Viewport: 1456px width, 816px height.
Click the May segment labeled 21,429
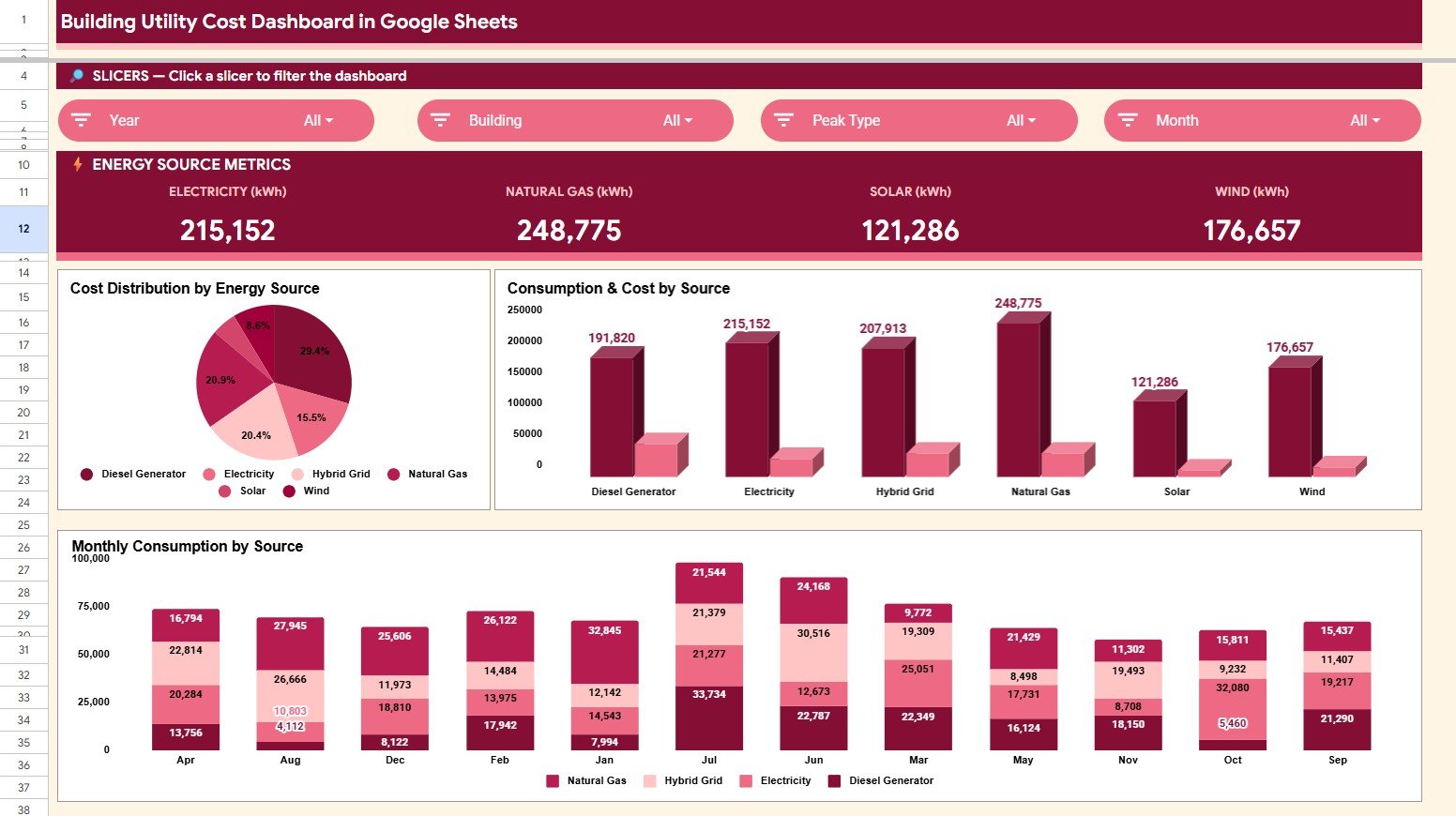pyautogui.click(x=1024, y=649)
